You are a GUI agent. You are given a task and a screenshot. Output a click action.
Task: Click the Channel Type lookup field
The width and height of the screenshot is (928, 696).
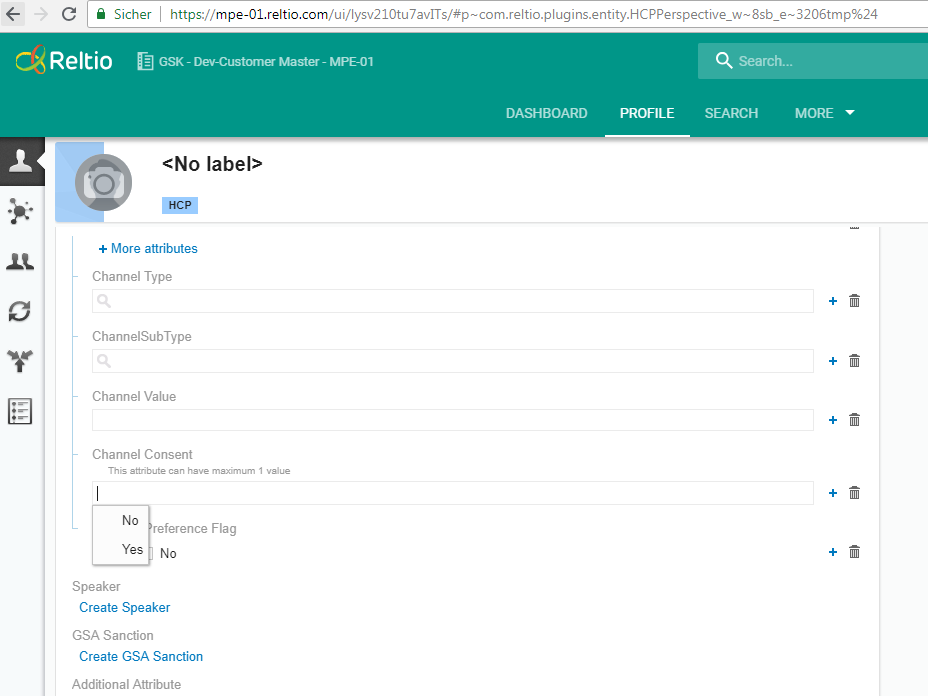tap(453, 301)
